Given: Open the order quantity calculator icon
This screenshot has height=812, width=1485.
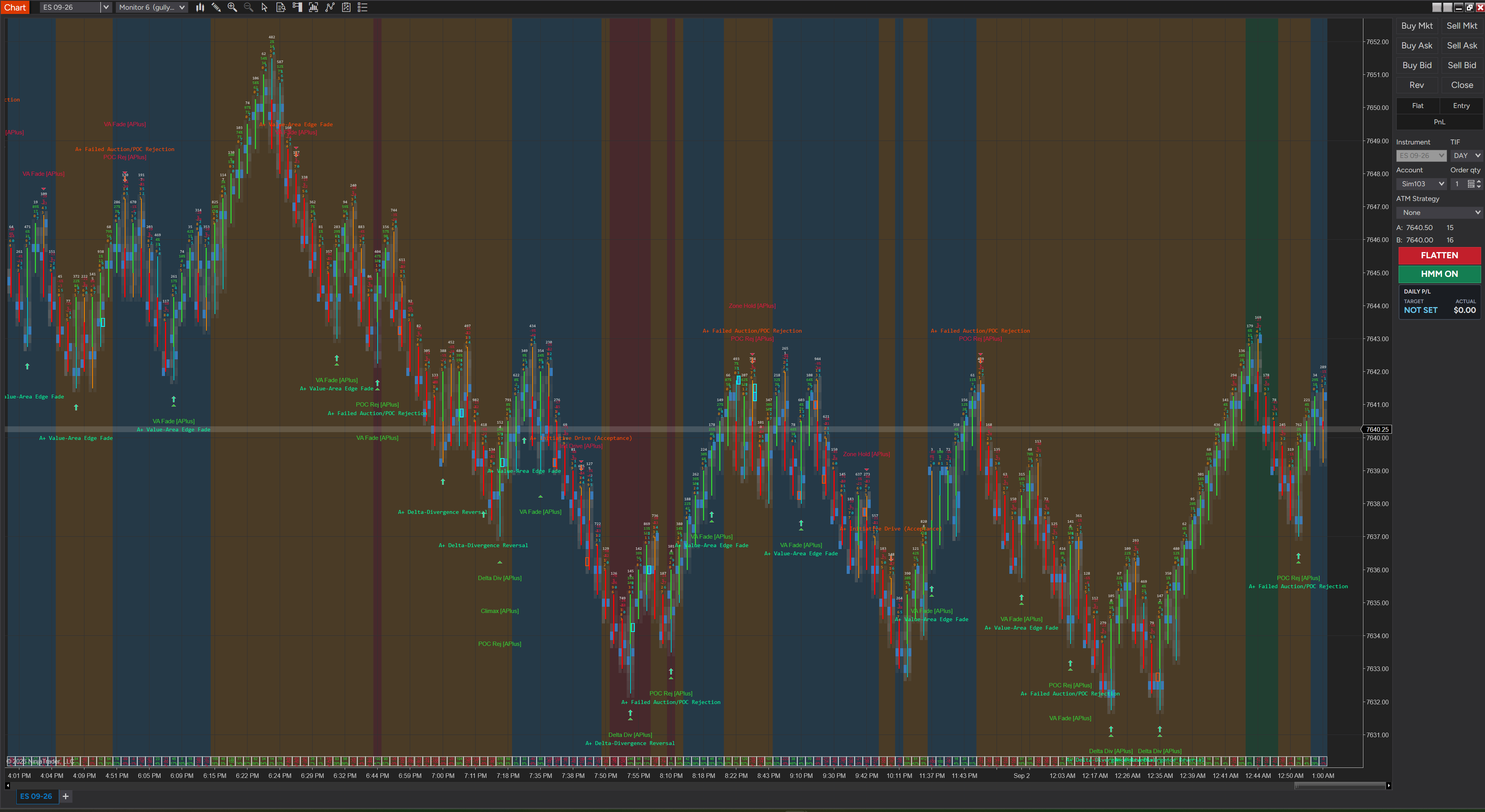Looking at the screenshot, I should coord(1471,184).
